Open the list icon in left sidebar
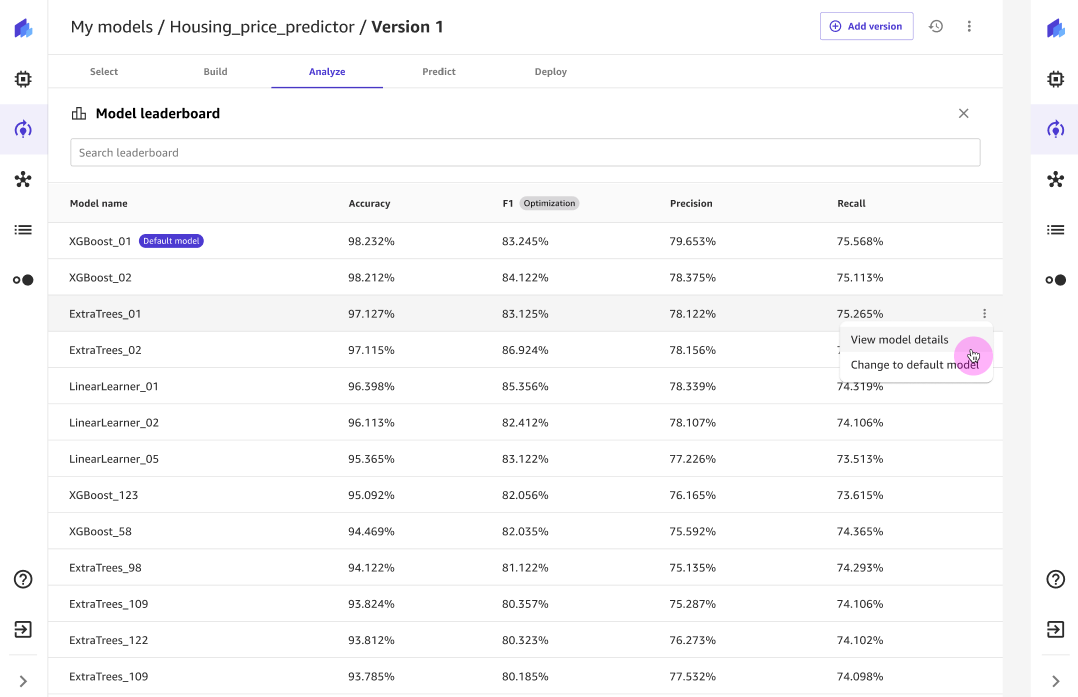 (x=23, y=230)
